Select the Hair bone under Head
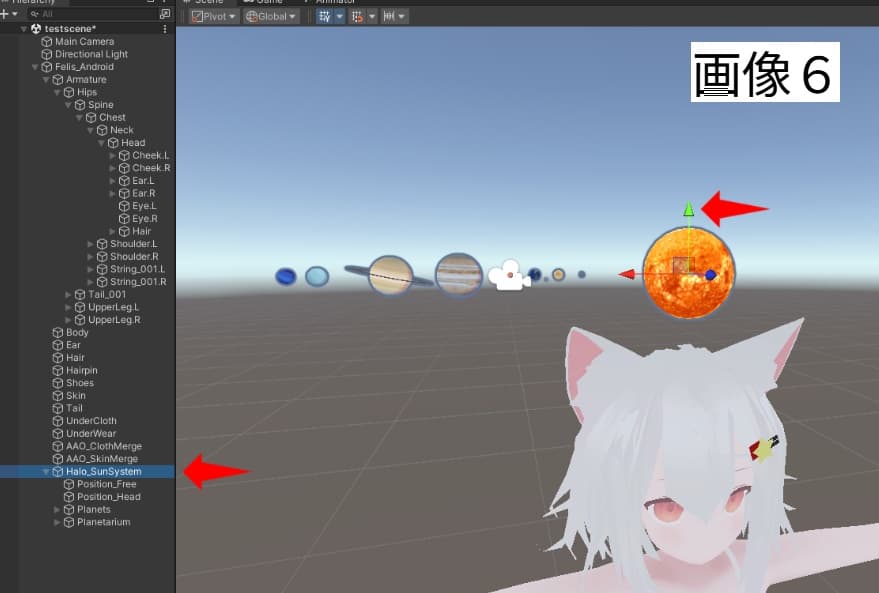Screen dimensions: 879x593 [88, 231]
